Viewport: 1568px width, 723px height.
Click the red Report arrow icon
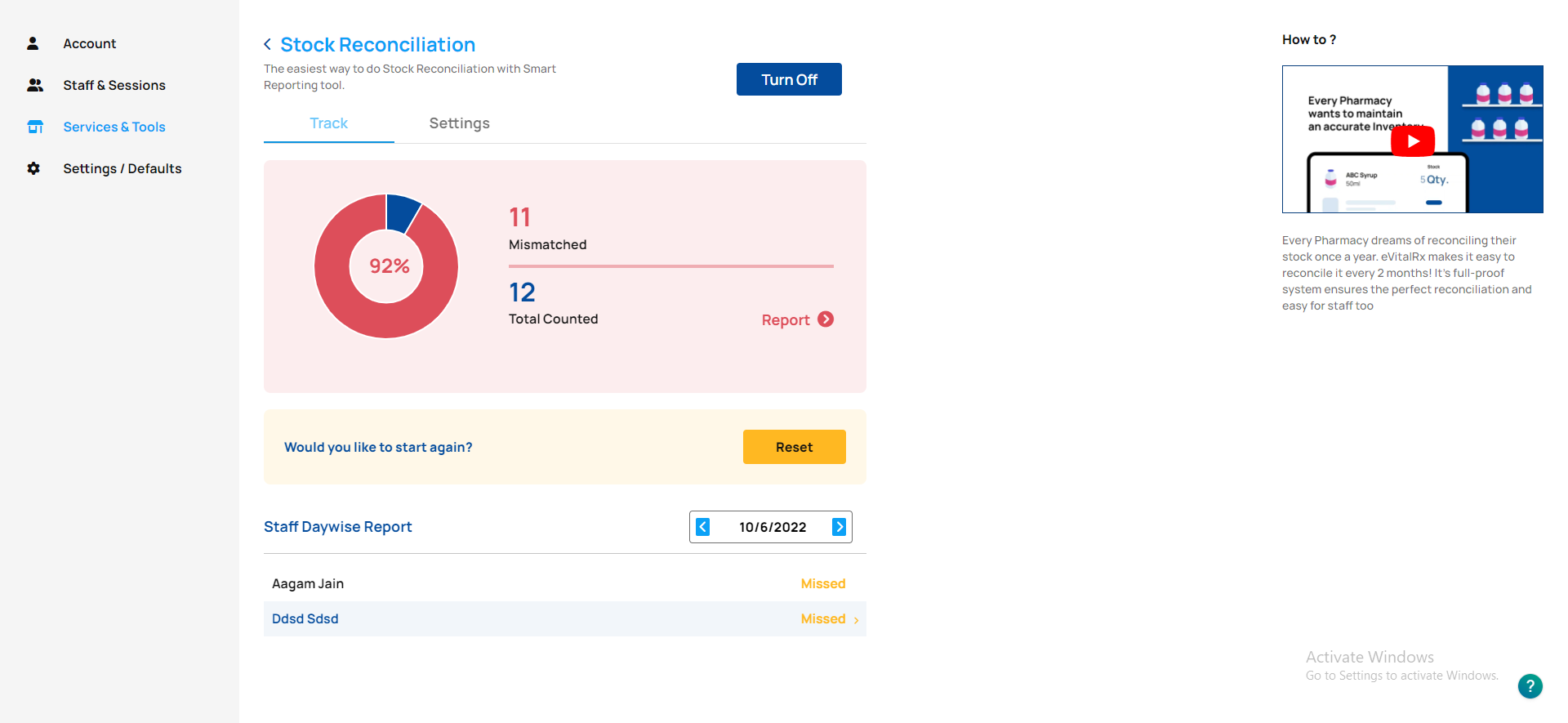(826, 319)
